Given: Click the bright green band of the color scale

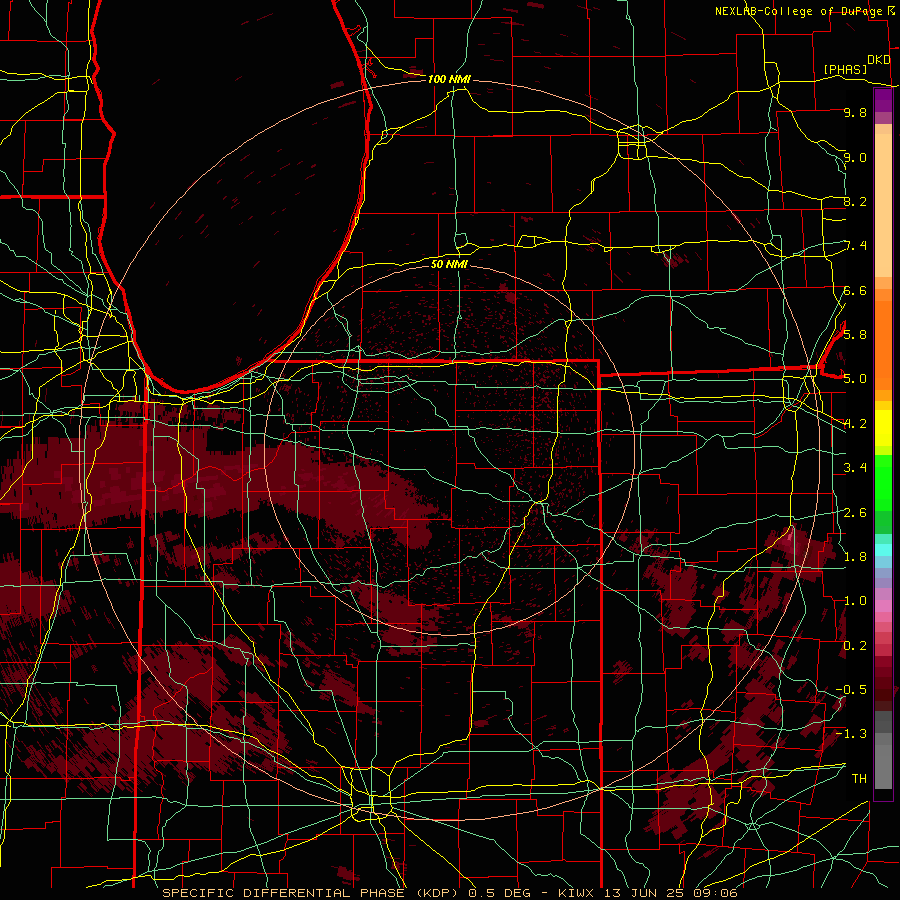Looking at the screenshot, I should 883,482.
